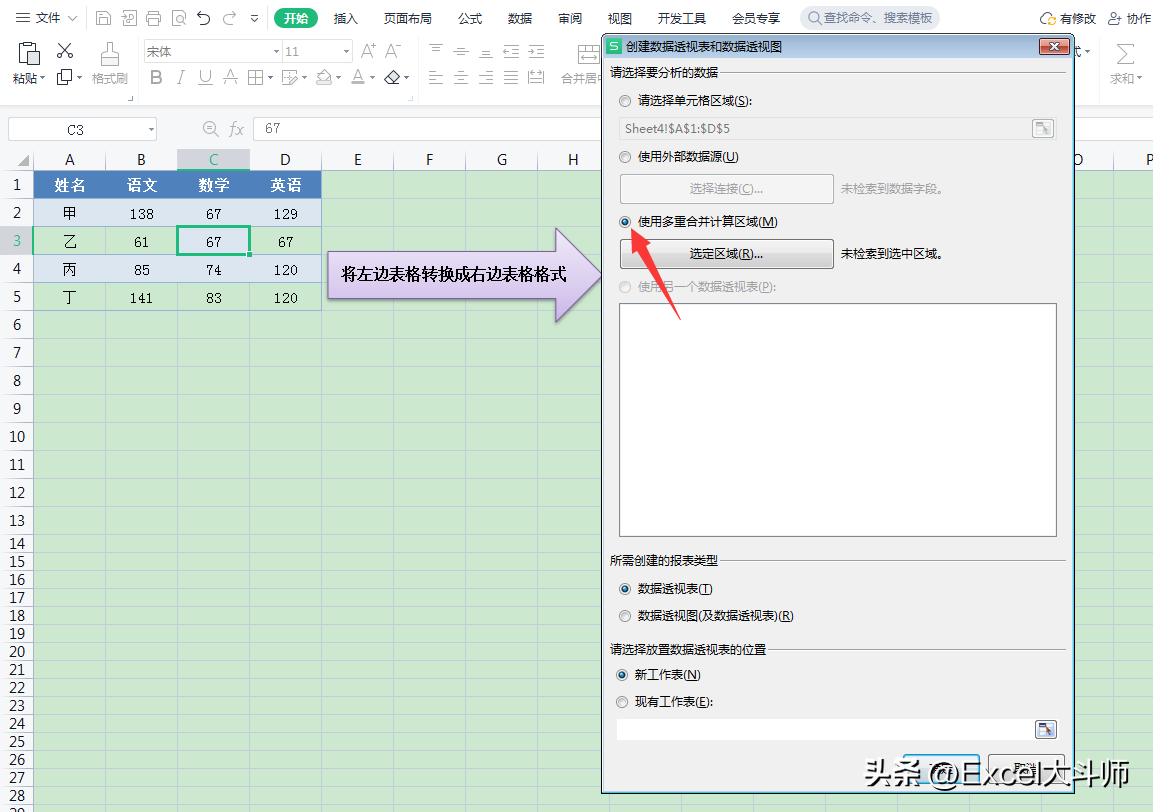1153x812 pixels.
Task: Select cell B2 containing 138
Action: pos(141,213)
